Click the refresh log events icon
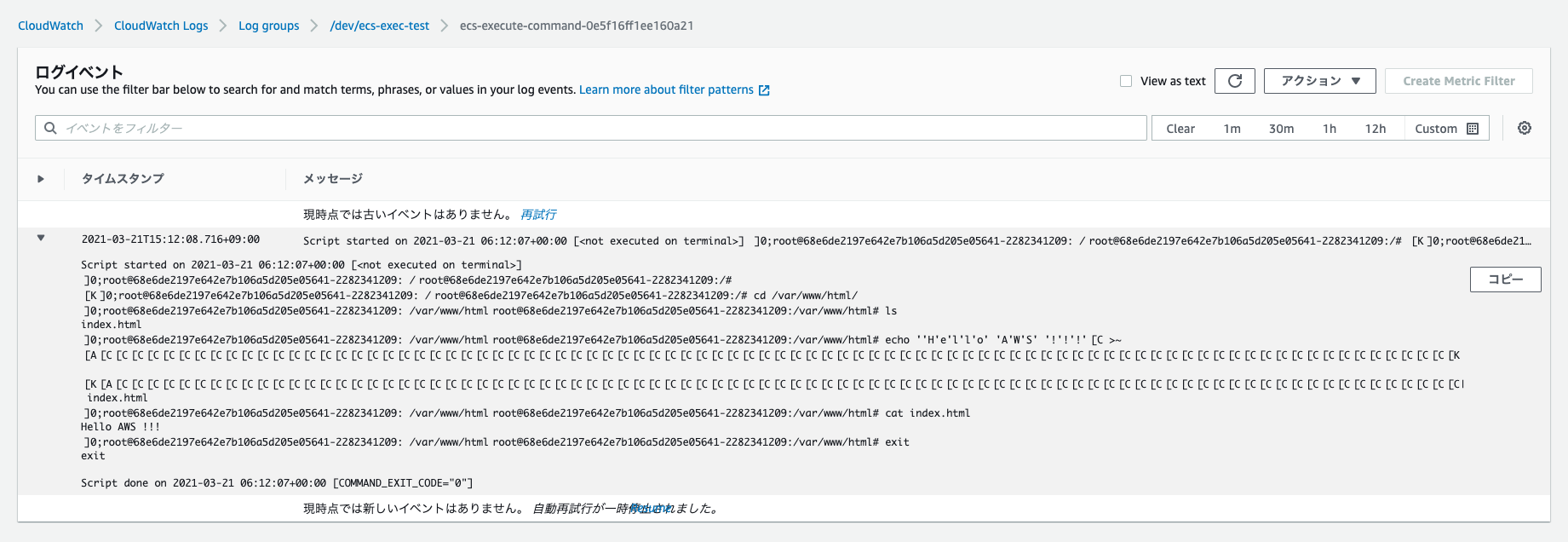 click(x=1235, y=81)
